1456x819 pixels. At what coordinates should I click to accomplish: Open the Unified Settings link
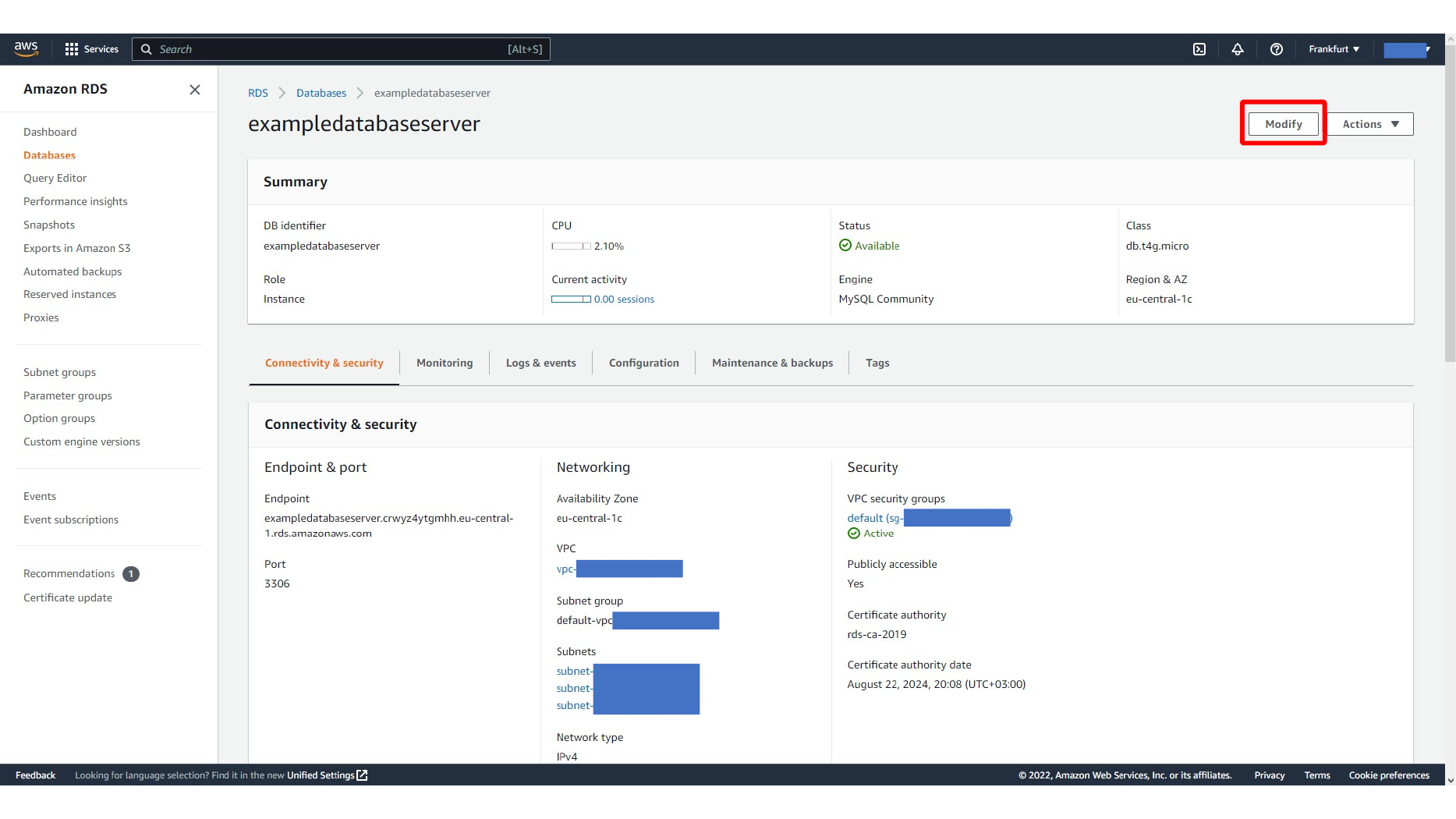coord(321,775)
